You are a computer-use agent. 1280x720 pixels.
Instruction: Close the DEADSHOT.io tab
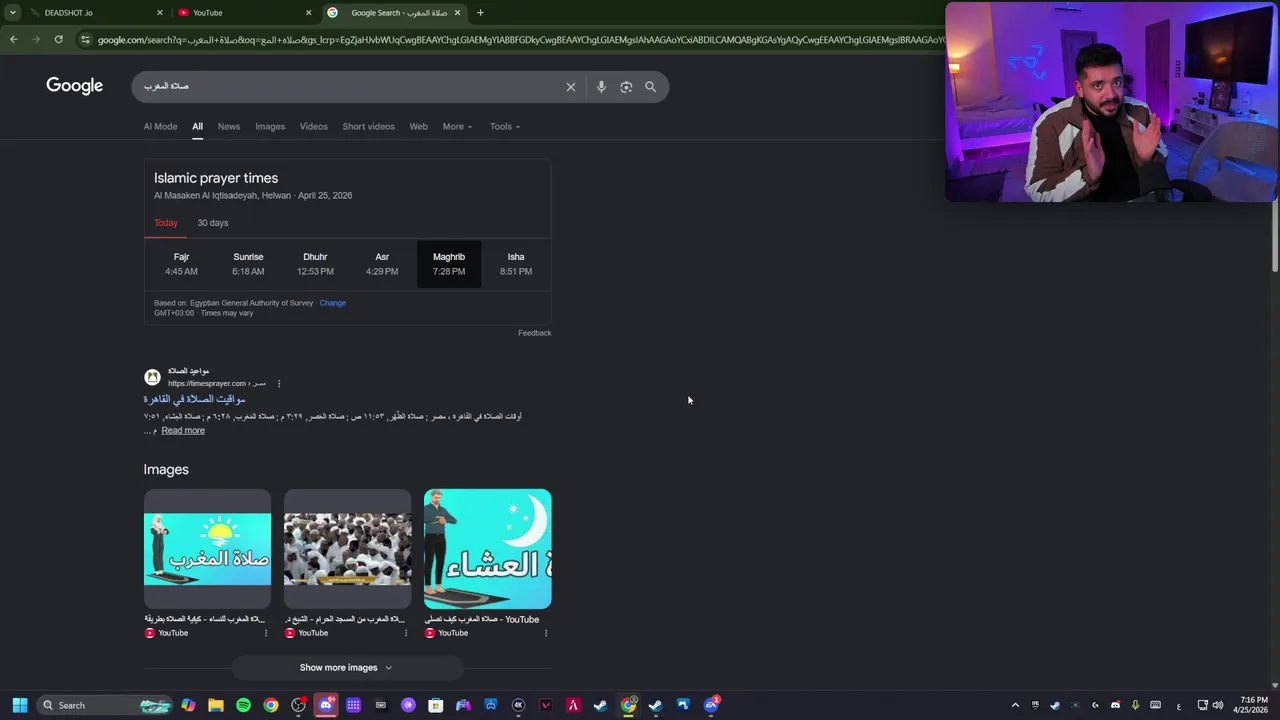159,13
